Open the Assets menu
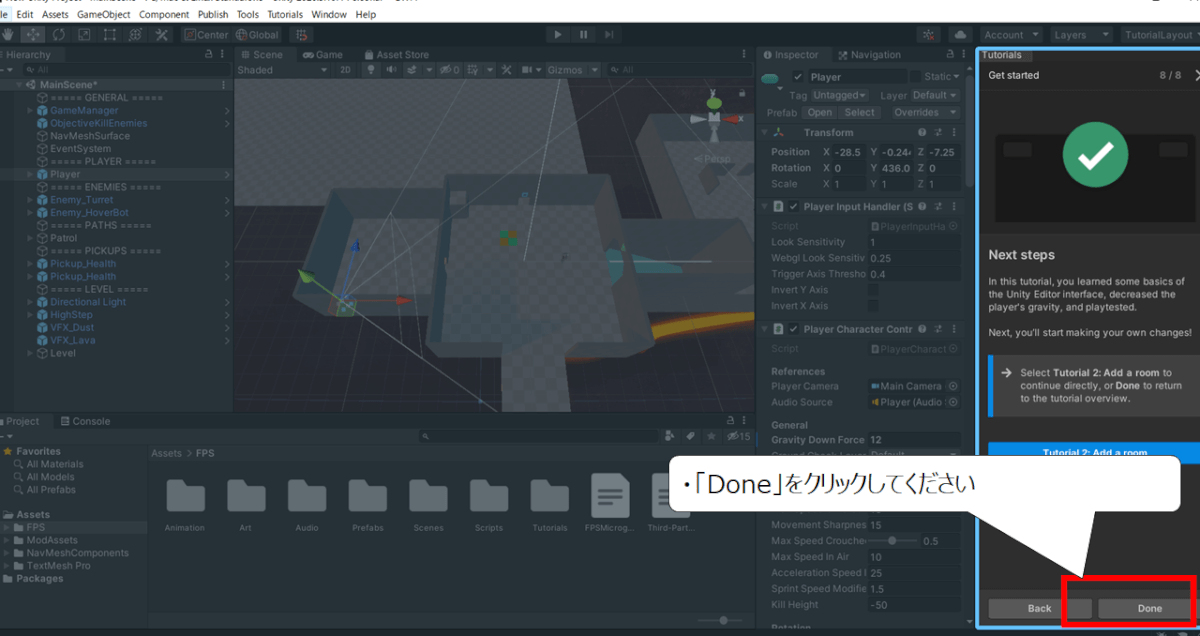 [55, 15]
